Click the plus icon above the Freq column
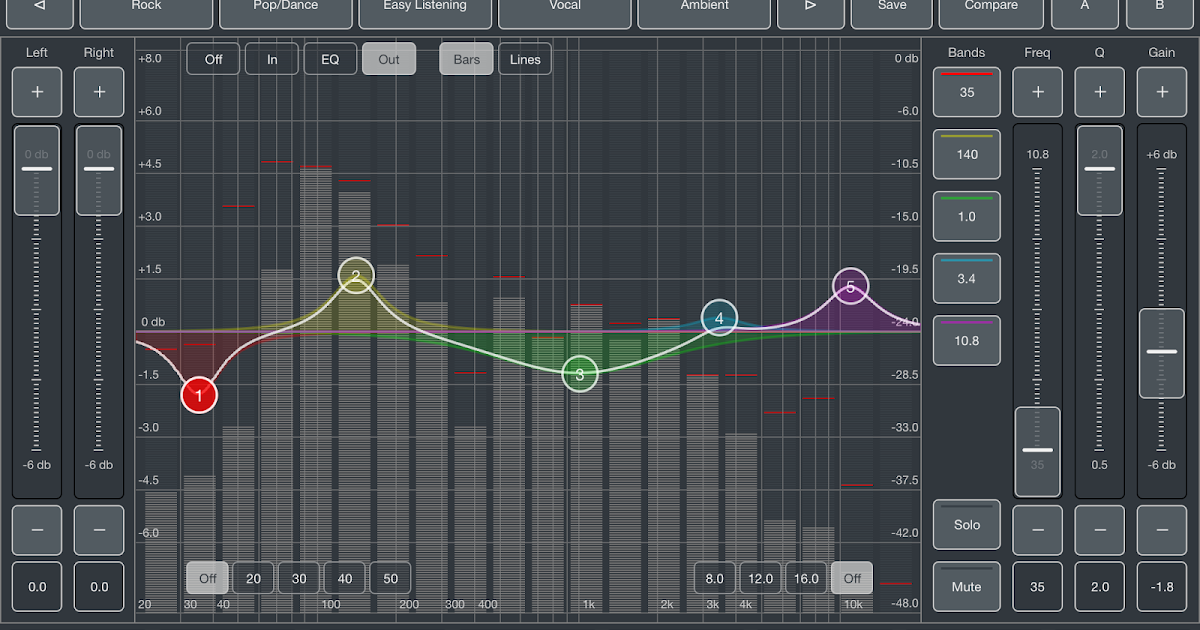The height and width of the screenshot is (630, 1200). (x=1037, y=91)
